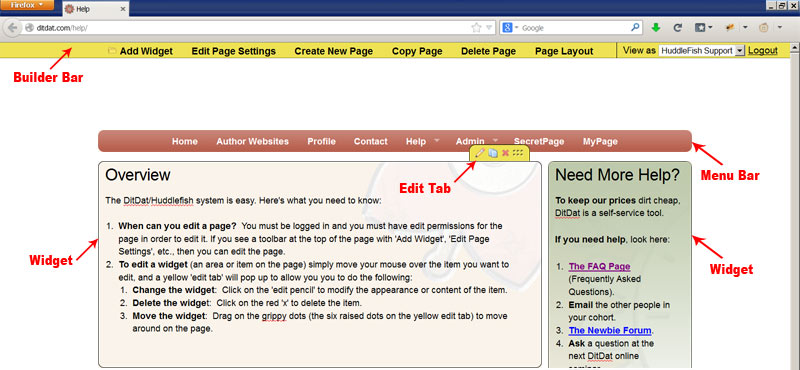This screenshot has height=370, width=800.
Task: Click the 'View as' label
Action: [640, 51]
